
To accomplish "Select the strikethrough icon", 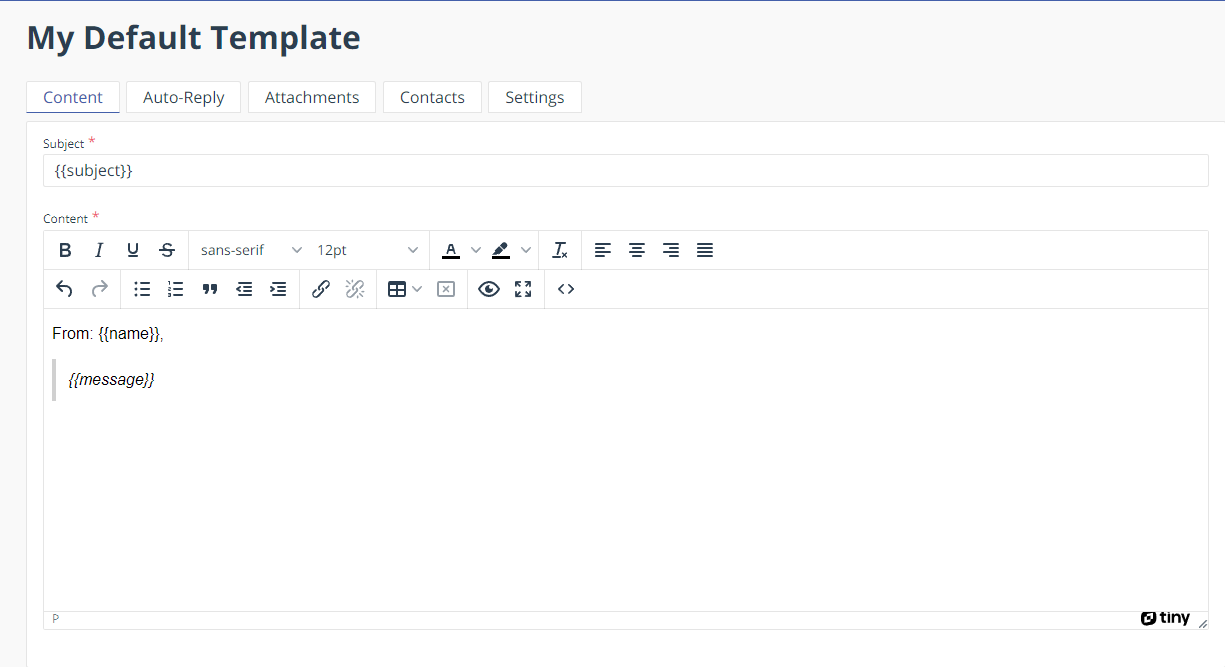I will tap(167, 250).
